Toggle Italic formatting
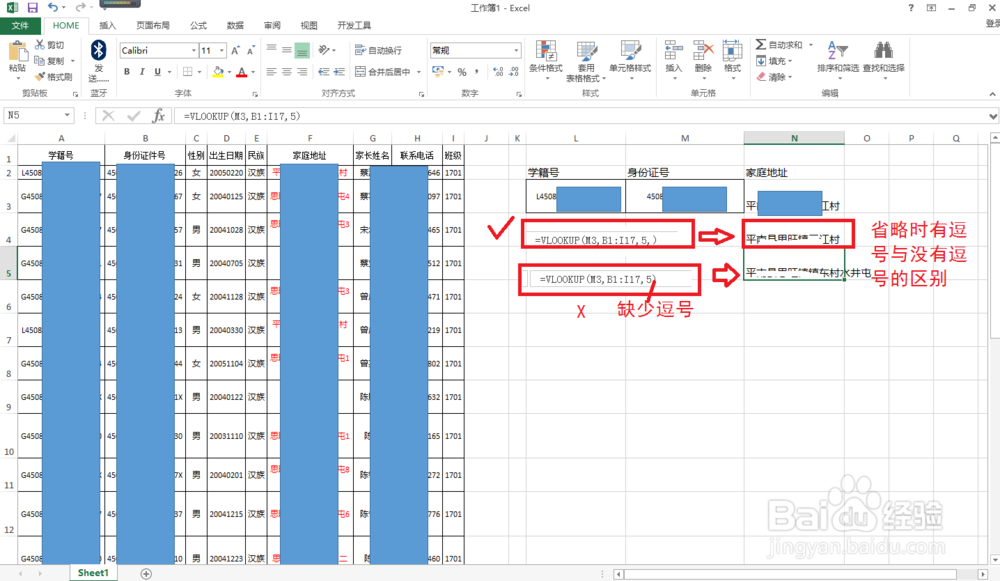 (x=142, y=71)
